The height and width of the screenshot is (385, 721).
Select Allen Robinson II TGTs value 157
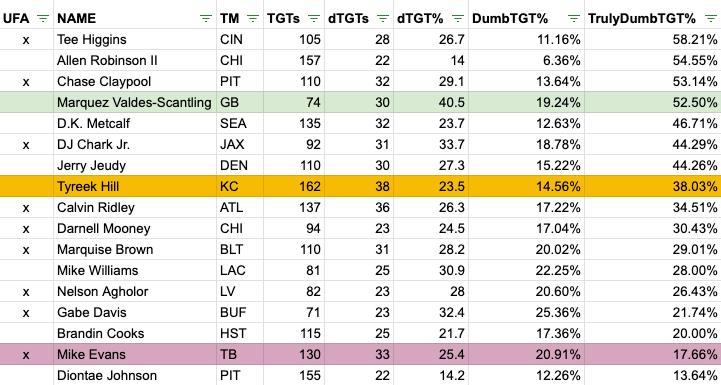coord(309,61)
